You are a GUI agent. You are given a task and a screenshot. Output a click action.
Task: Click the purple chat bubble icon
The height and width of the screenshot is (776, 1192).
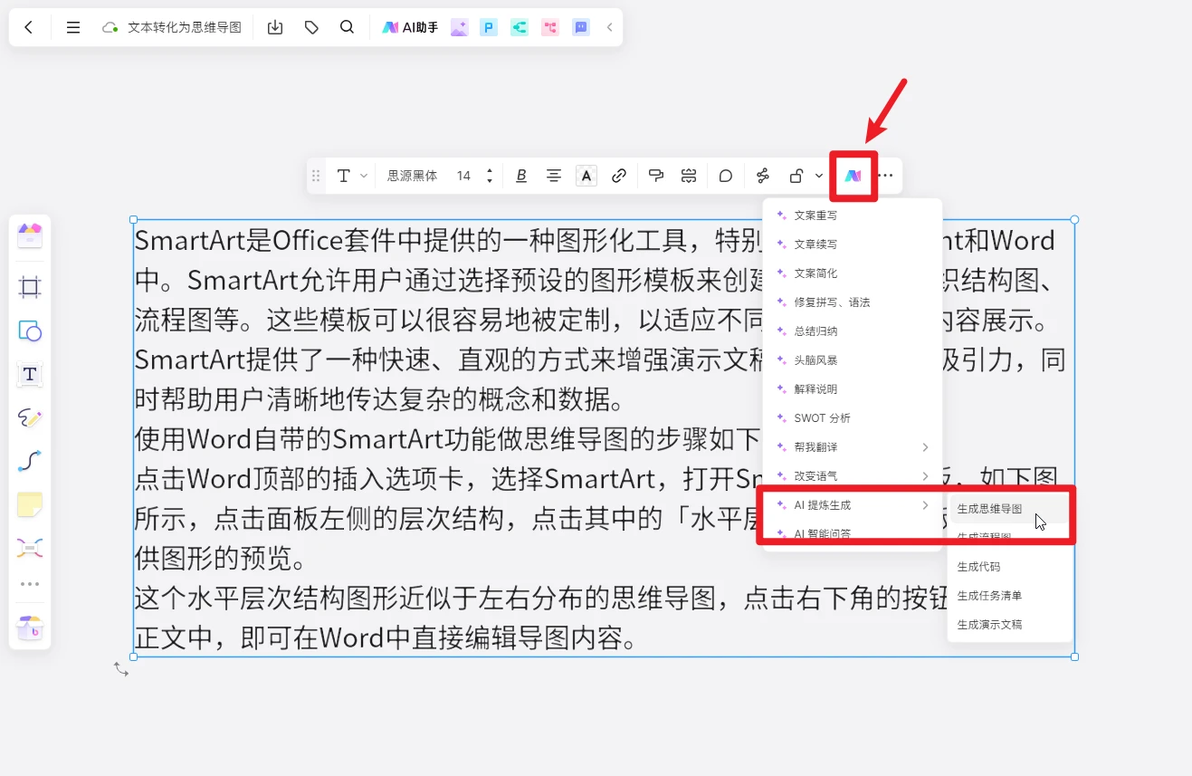tap(581, 27)
